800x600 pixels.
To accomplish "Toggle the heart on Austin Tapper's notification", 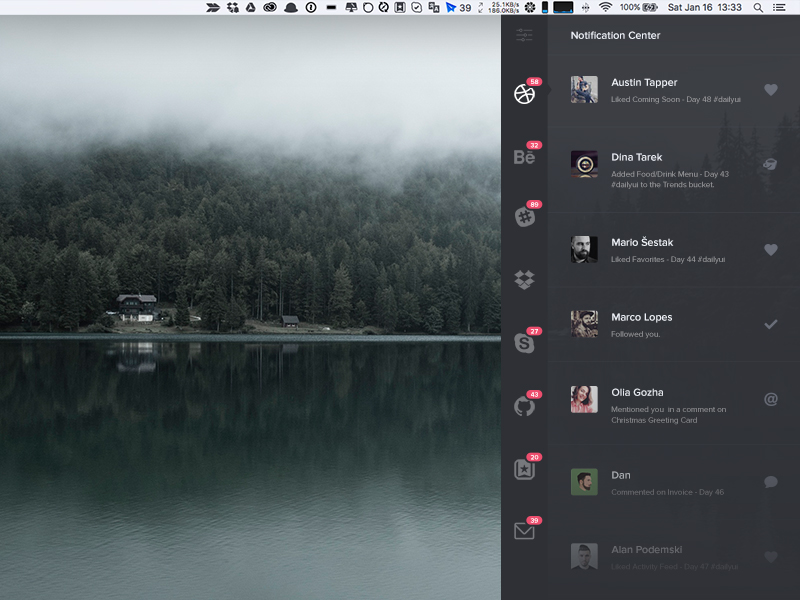I will coord(770,90).
